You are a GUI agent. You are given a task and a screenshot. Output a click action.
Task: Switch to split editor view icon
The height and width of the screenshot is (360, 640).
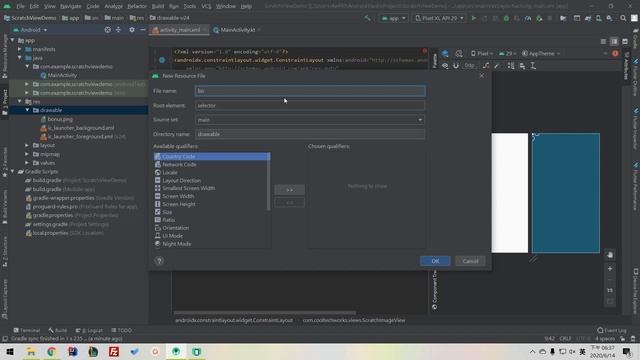(614, 42)
